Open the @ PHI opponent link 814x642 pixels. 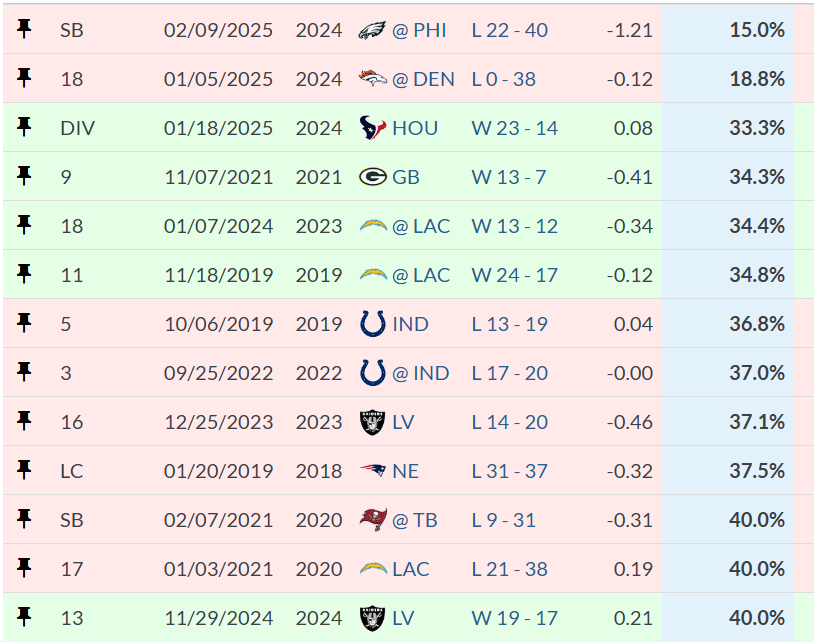click(x=419, y=30)
